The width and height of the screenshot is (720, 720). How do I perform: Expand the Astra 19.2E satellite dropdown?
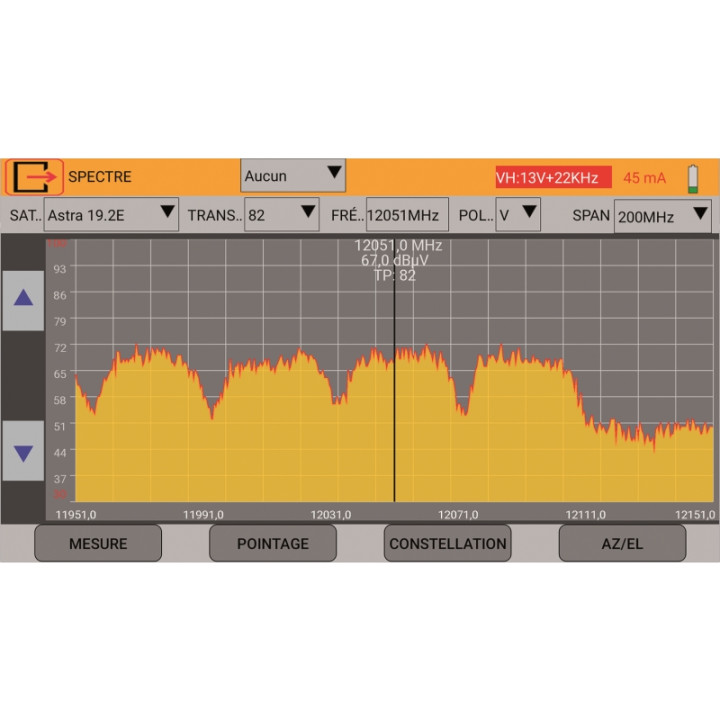(111, 215)
